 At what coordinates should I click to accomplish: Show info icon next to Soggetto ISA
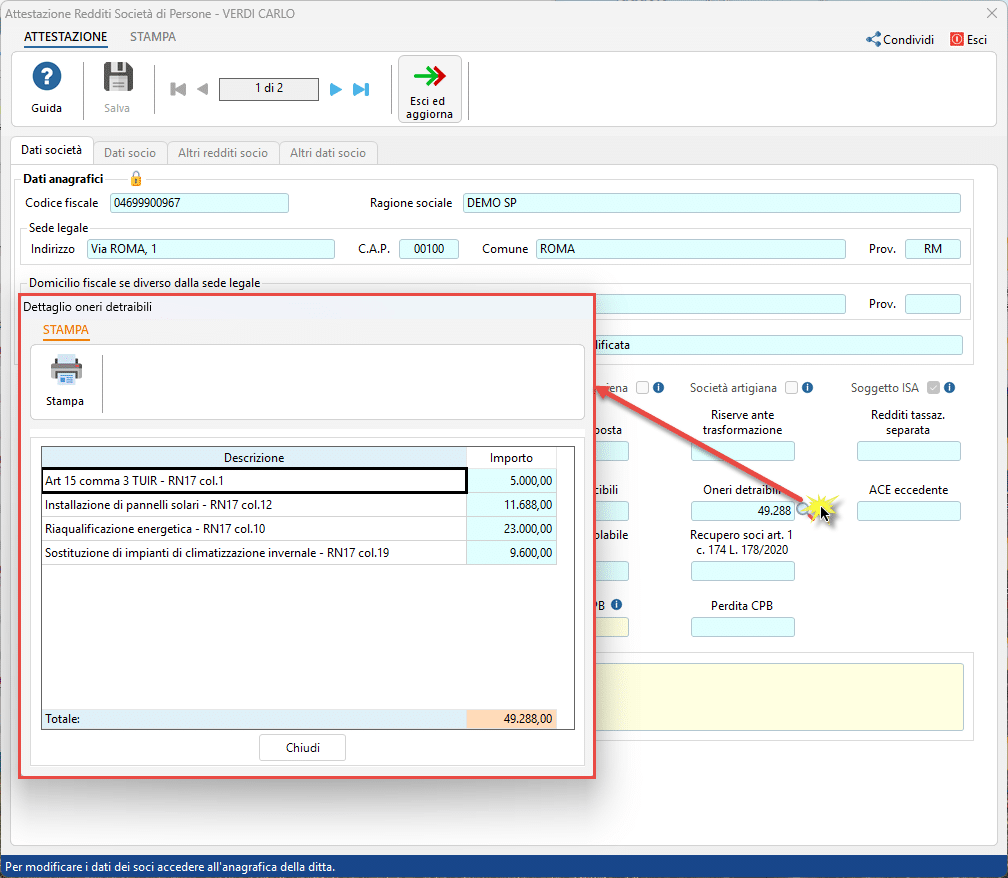[949, 388]
